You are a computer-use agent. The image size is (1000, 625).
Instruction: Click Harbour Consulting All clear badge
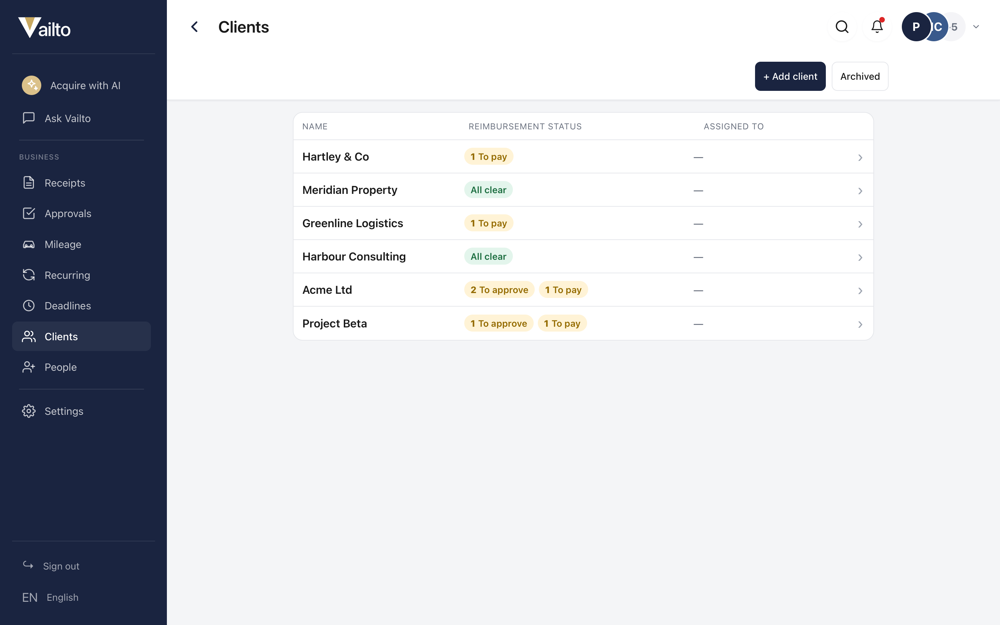point(489,256)
